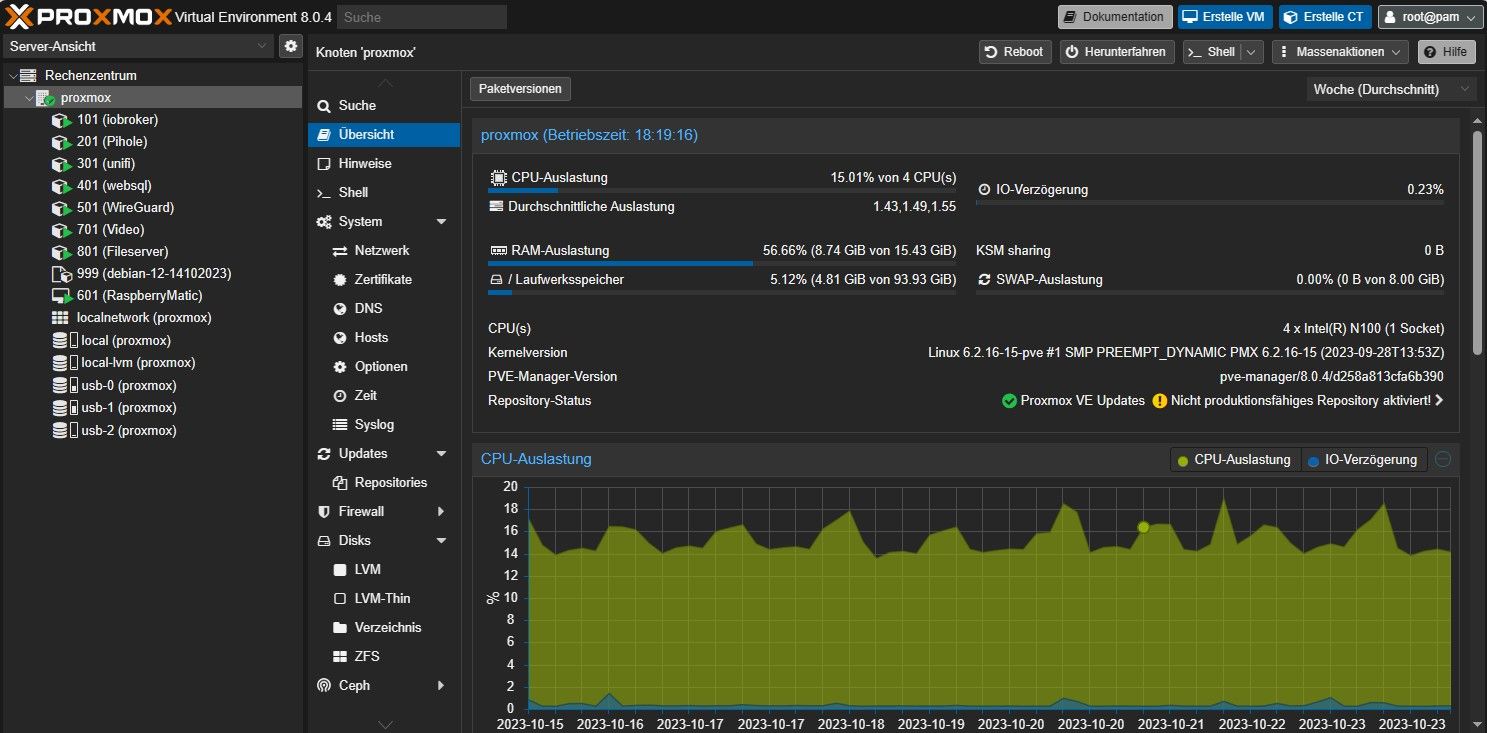Click the Erstelle CT button
The image size is (1487, 733).
pos(1326,17)
